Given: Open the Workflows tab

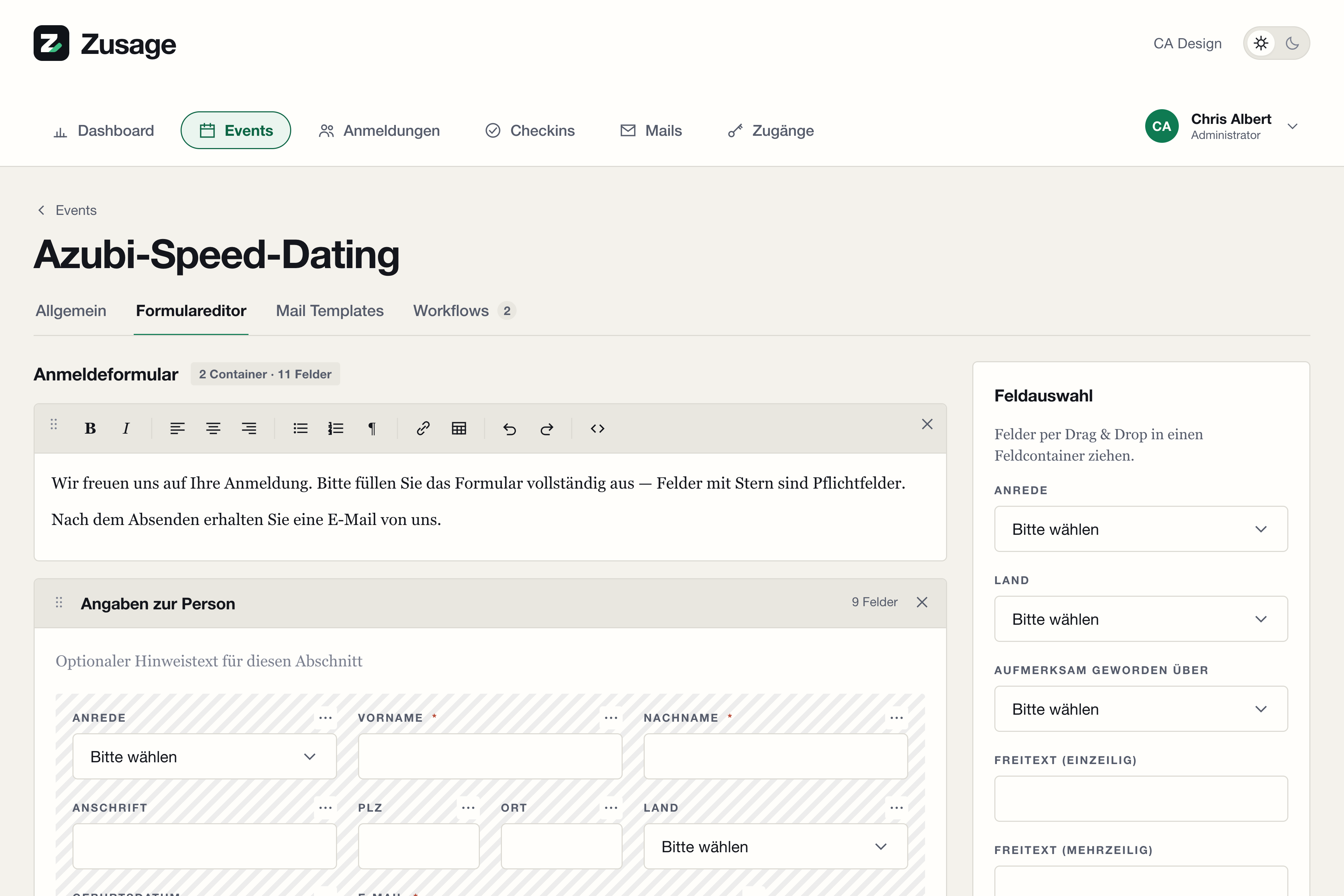Looking at the screenshot, I should (464, 311).
